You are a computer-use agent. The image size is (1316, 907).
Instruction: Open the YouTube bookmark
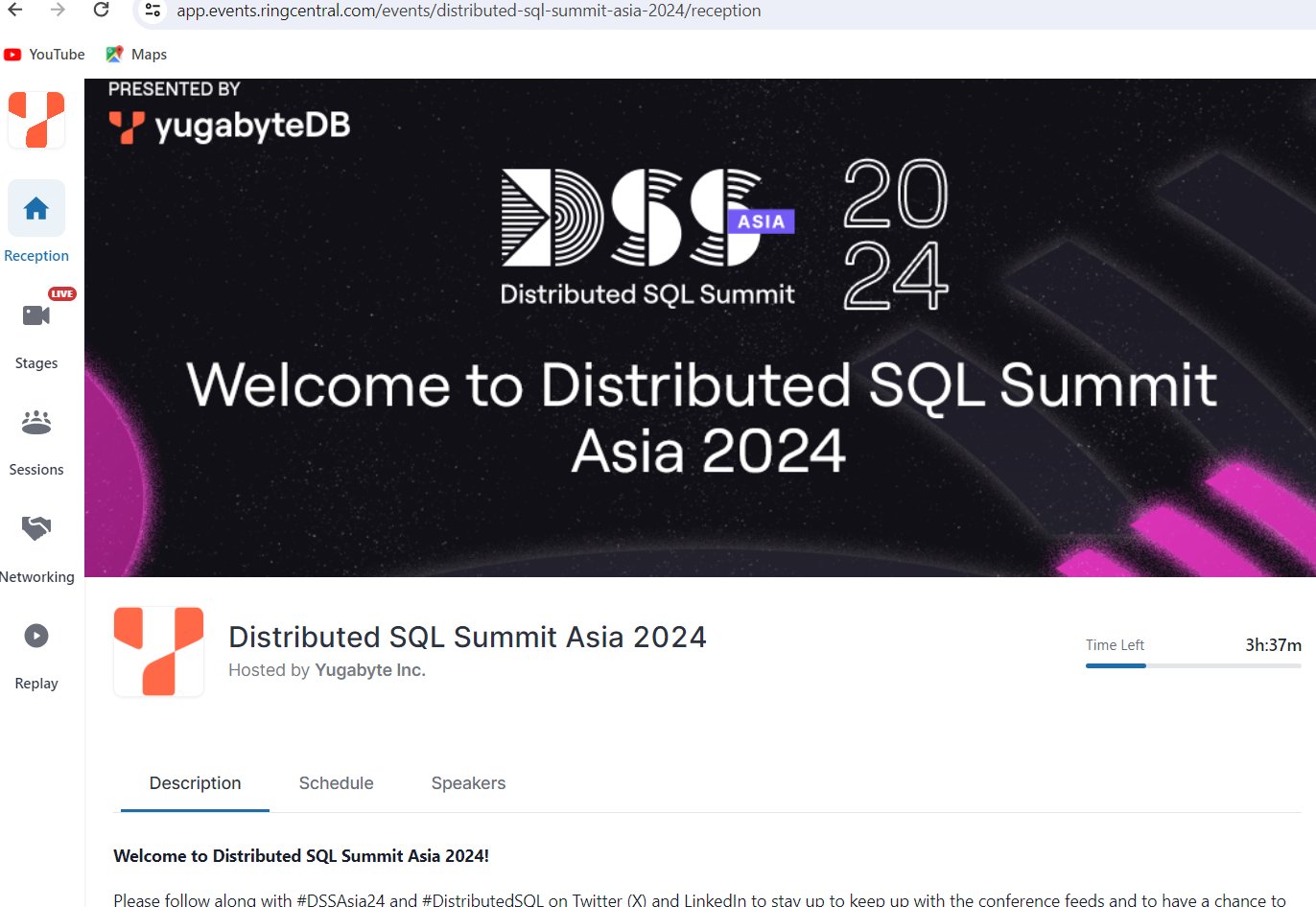coord(44,55)
